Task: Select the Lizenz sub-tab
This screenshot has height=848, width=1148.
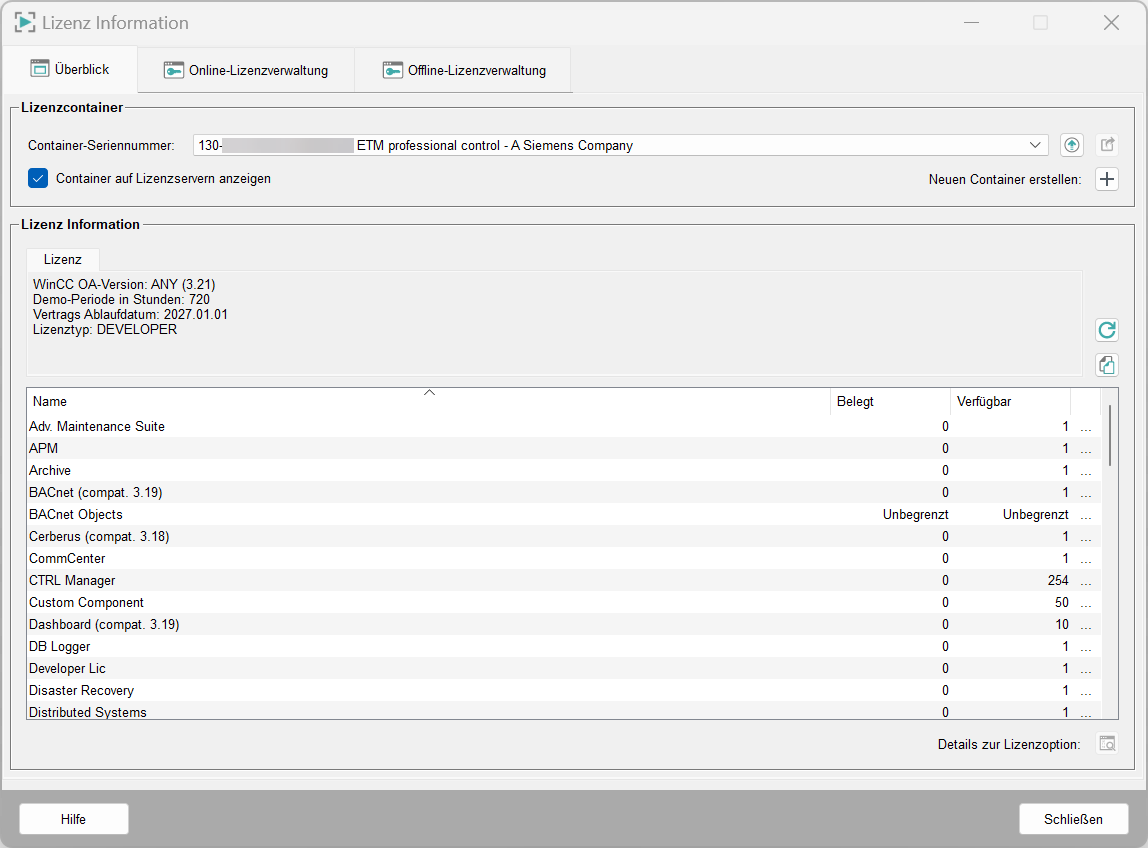Action: tap(63, 259)
